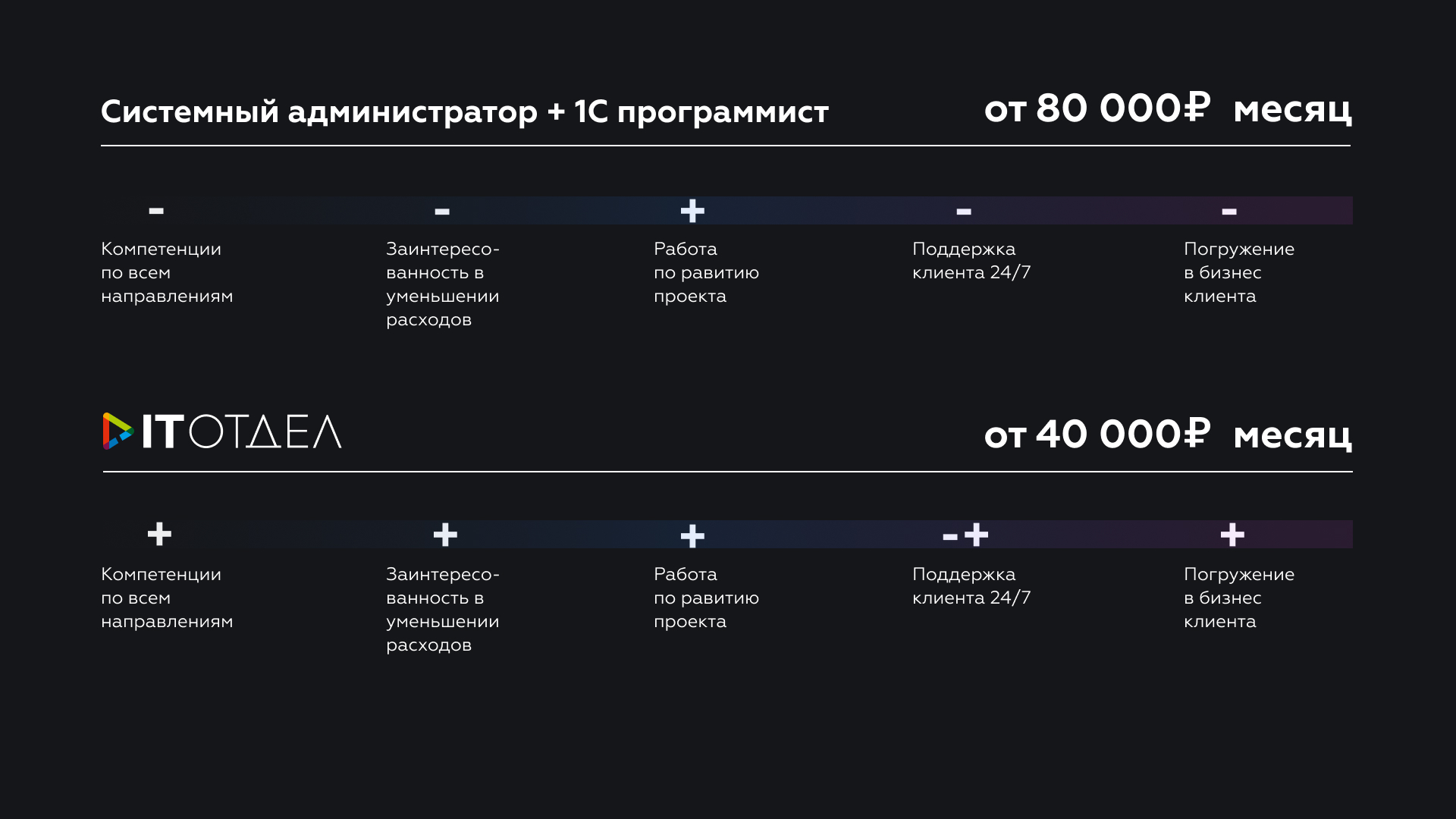Click the plus above top 'Работа по равитию проекта'
The width and height of the screenshot is (1456, 819).
pyautogui.click(x=692, y=210)
